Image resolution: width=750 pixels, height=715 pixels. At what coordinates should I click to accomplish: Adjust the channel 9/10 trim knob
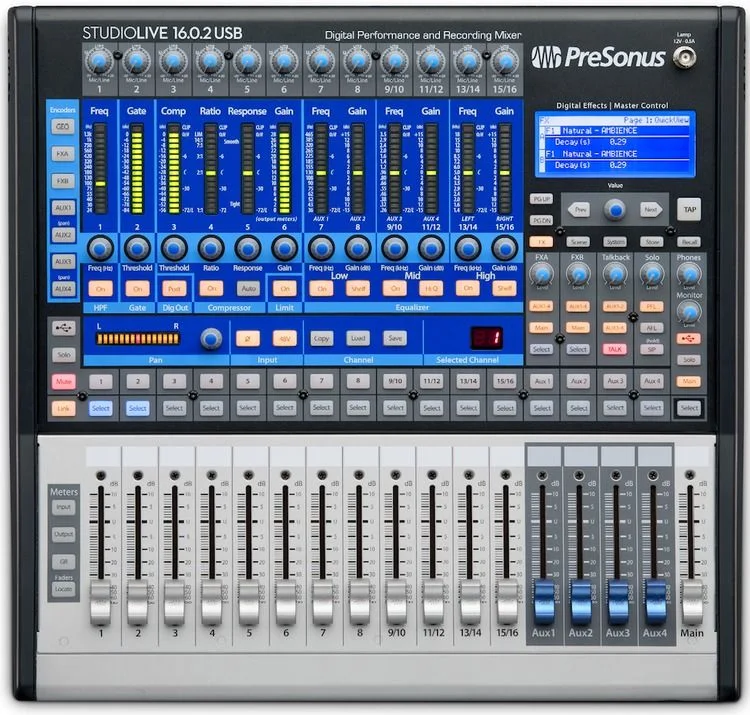pyautogui.click(x=394, y=61)
